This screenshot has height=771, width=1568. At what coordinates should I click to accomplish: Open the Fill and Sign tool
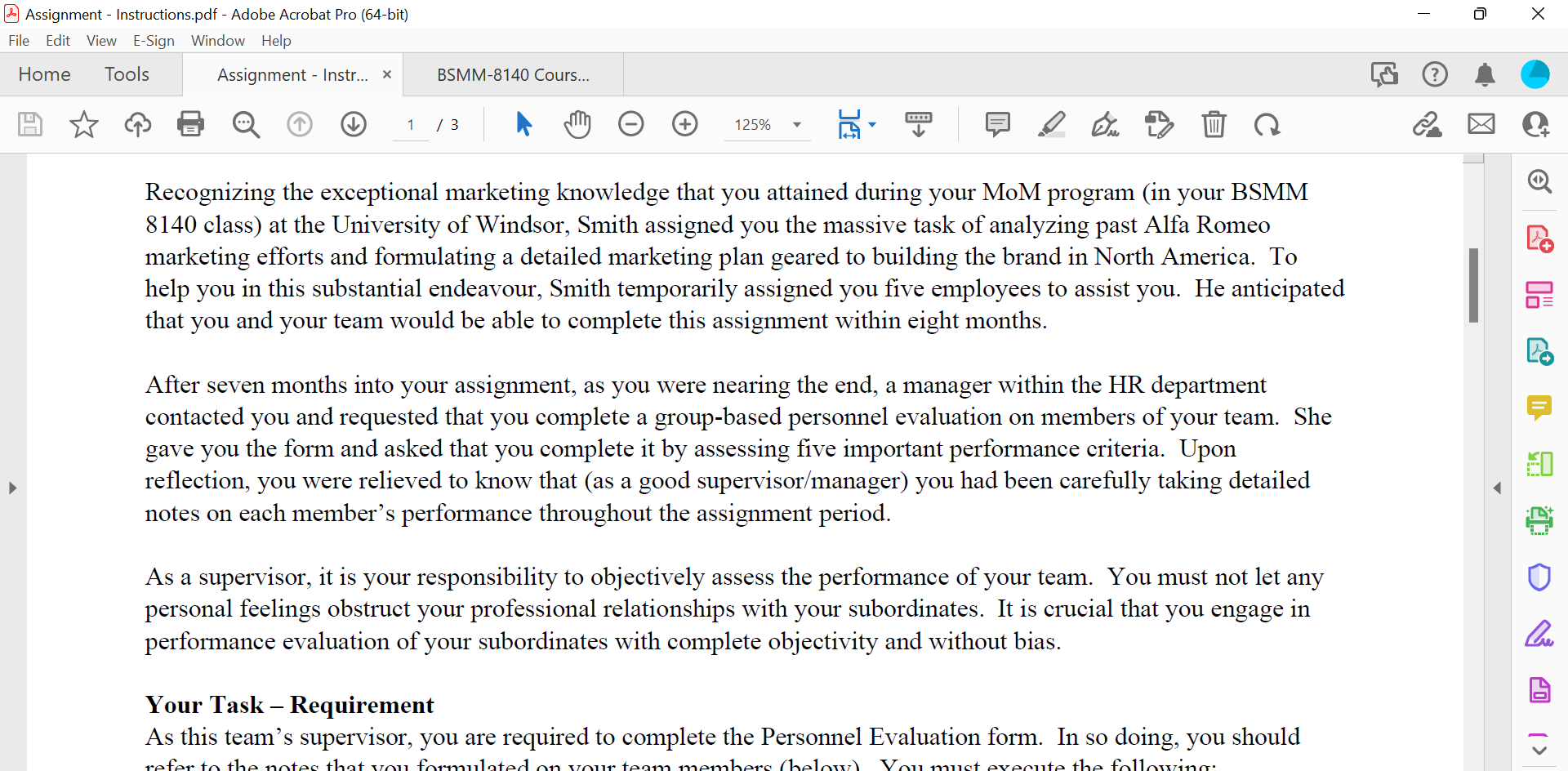coord(1105,124)
